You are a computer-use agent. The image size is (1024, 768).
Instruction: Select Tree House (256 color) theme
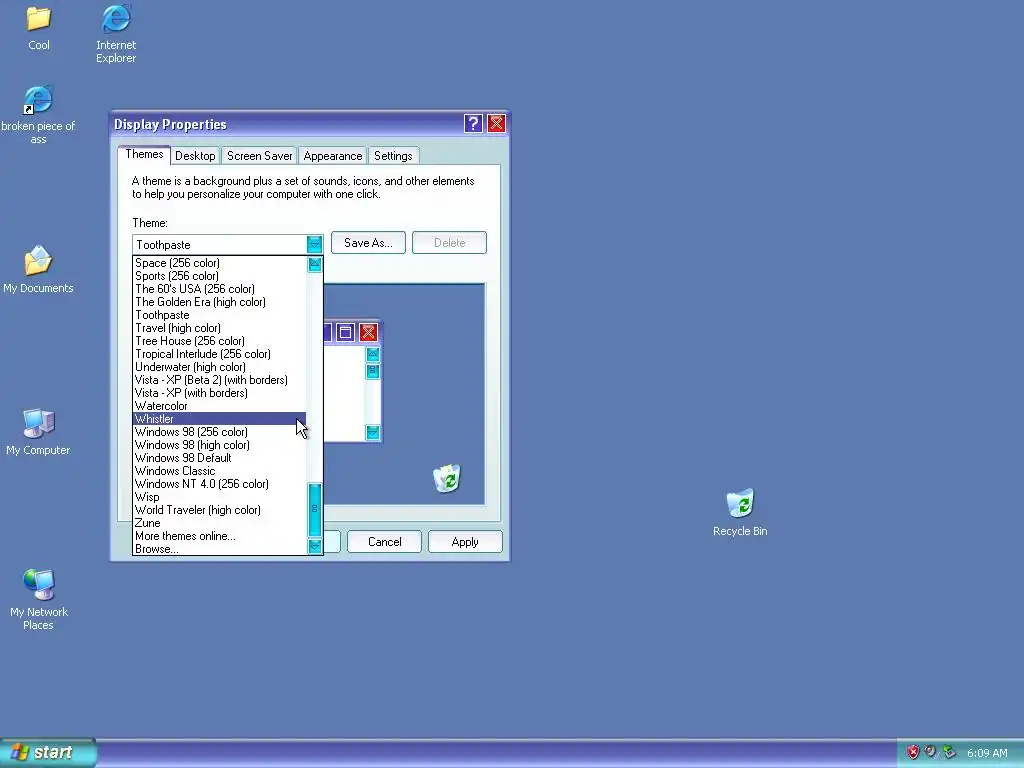pos(219,342)
